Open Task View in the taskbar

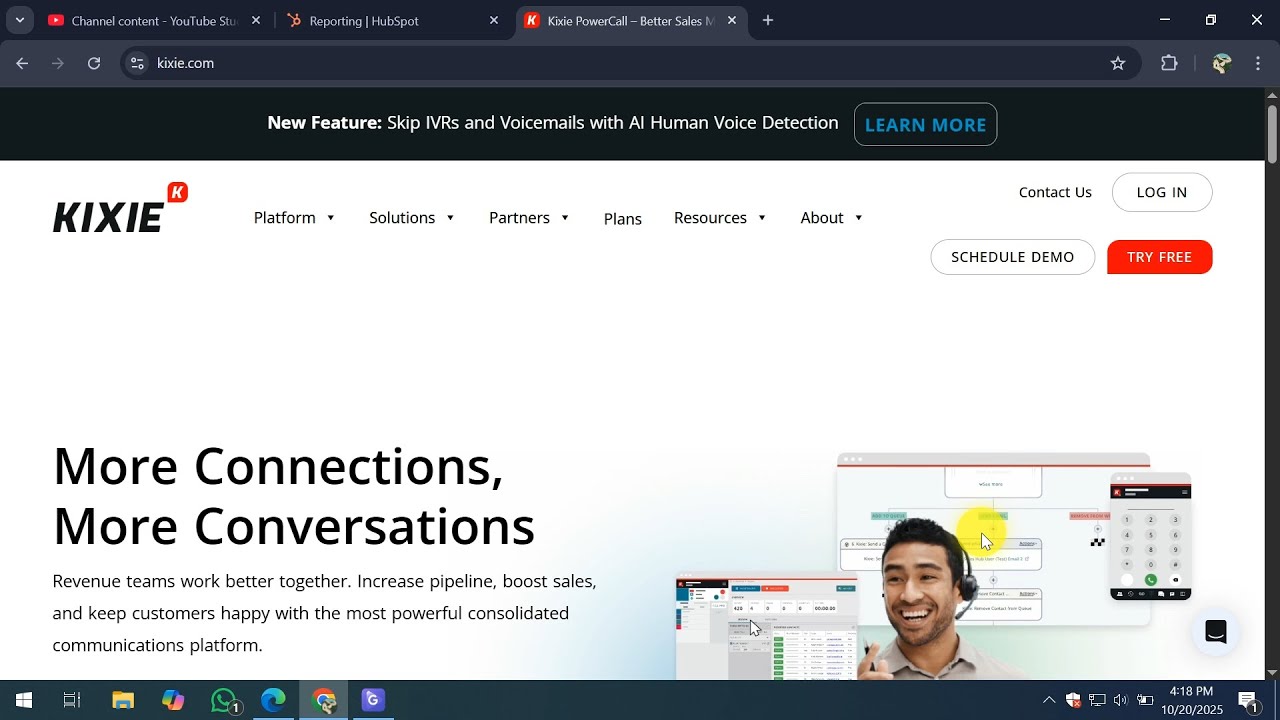[x=72, y=700]
